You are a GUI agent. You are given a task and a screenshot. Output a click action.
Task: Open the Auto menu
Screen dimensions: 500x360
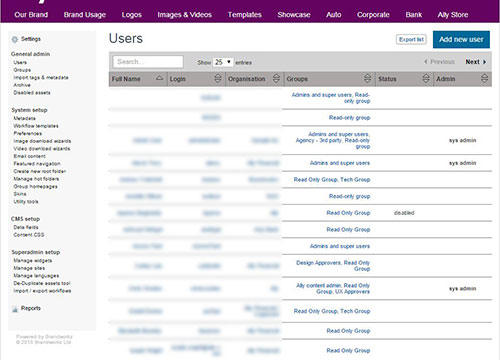tap(334, 15)
